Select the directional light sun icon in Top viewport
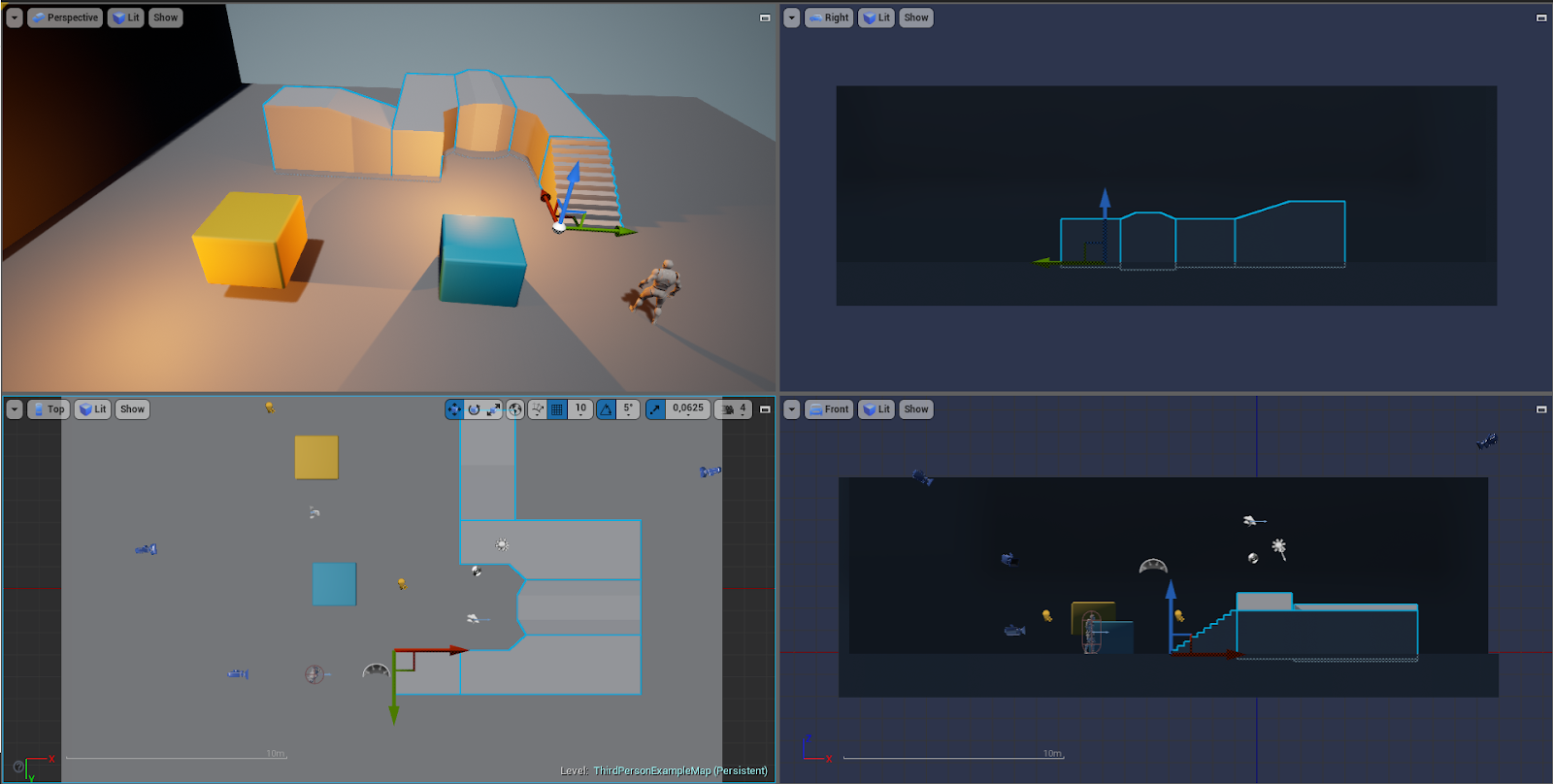The height and width of the screenshot is (784, 1553). (x=502, y=545)
